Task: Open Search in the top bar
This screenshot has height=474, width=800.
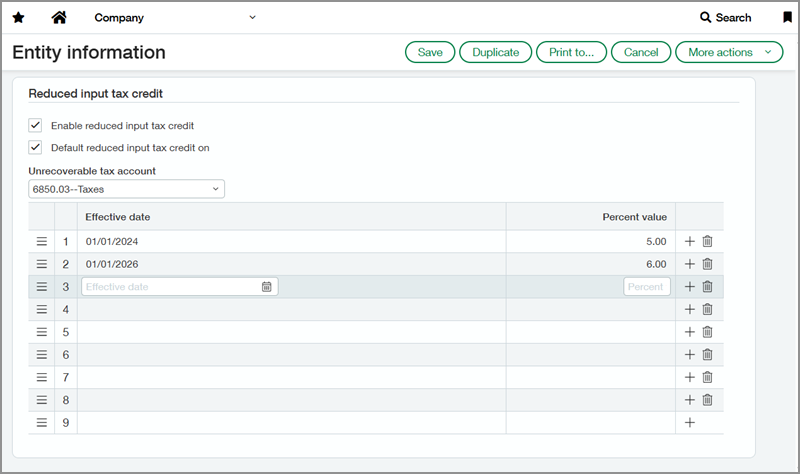Action: 725,18
